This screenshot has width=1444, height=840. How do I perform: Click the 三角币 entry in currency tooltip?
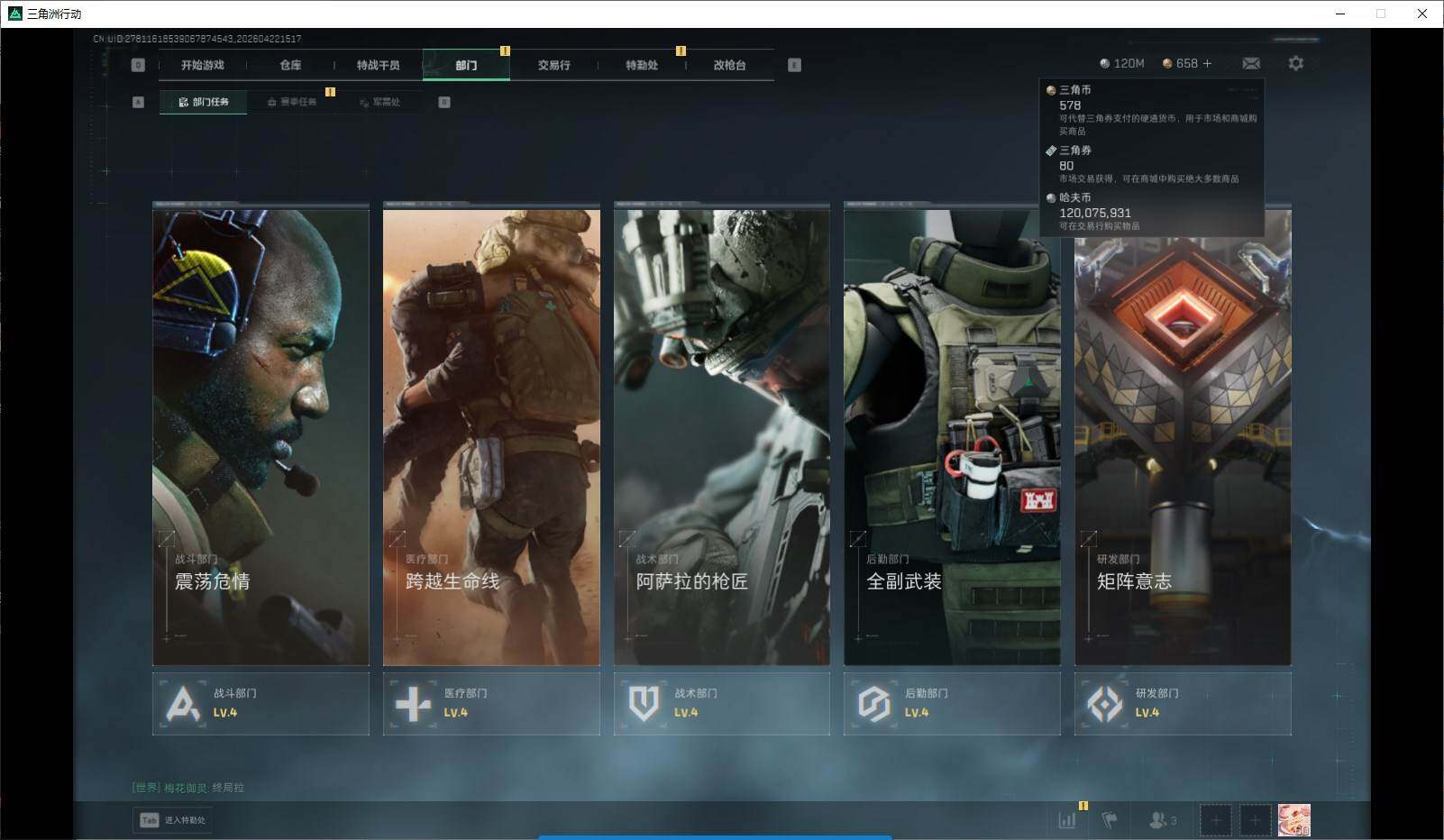coord(1152,110)
